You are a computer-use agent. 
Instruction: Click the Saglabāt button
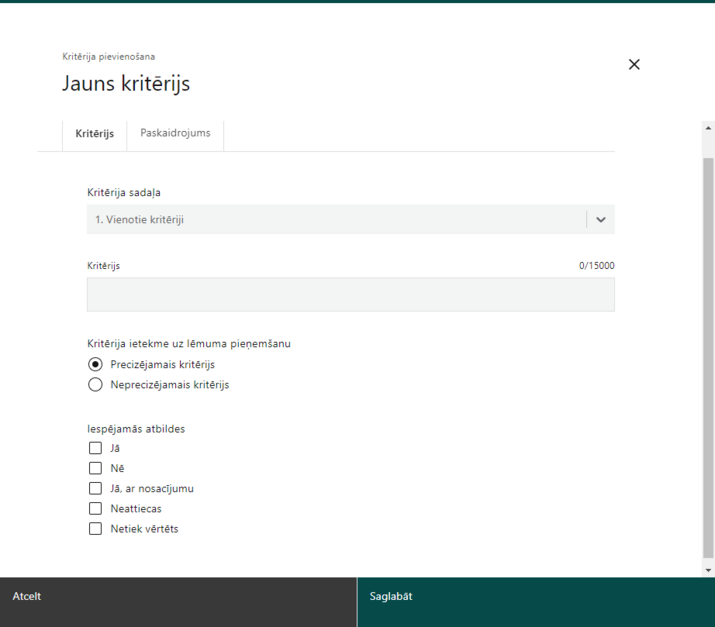536,602
